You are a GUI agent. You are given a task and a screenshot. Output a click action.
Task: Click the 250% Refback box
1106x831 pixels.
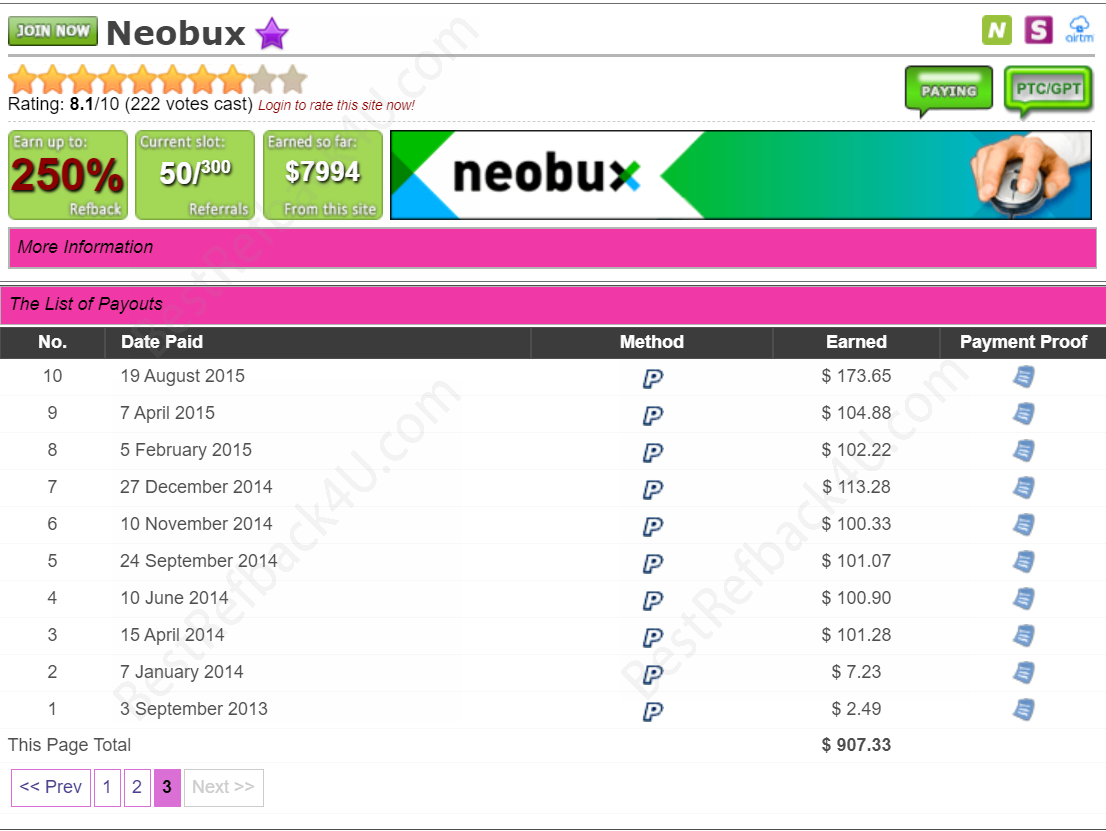pyautogui.click(x=68, y=175)
